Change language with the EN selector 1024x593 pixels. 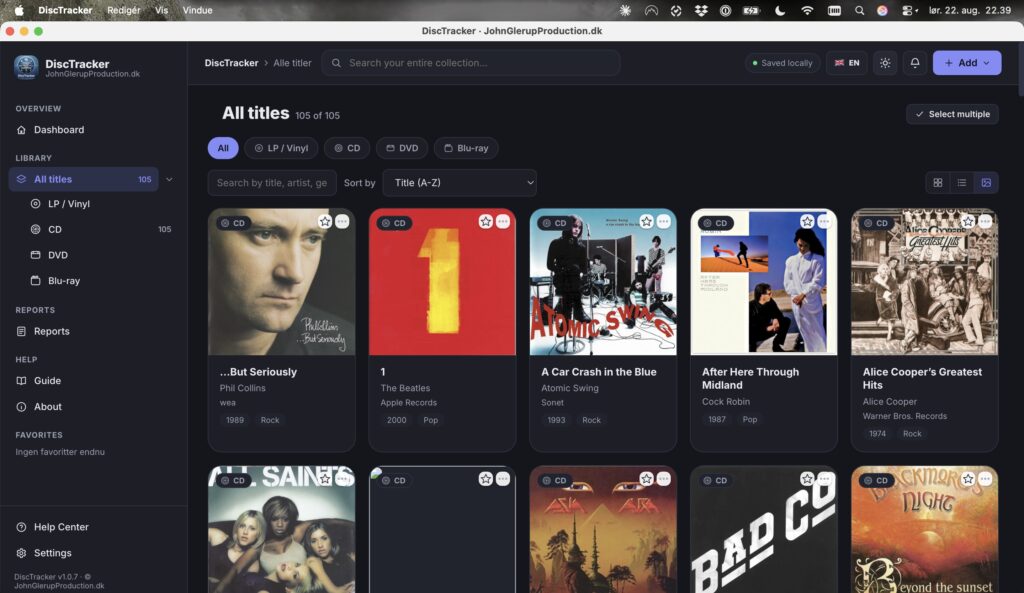846,63
